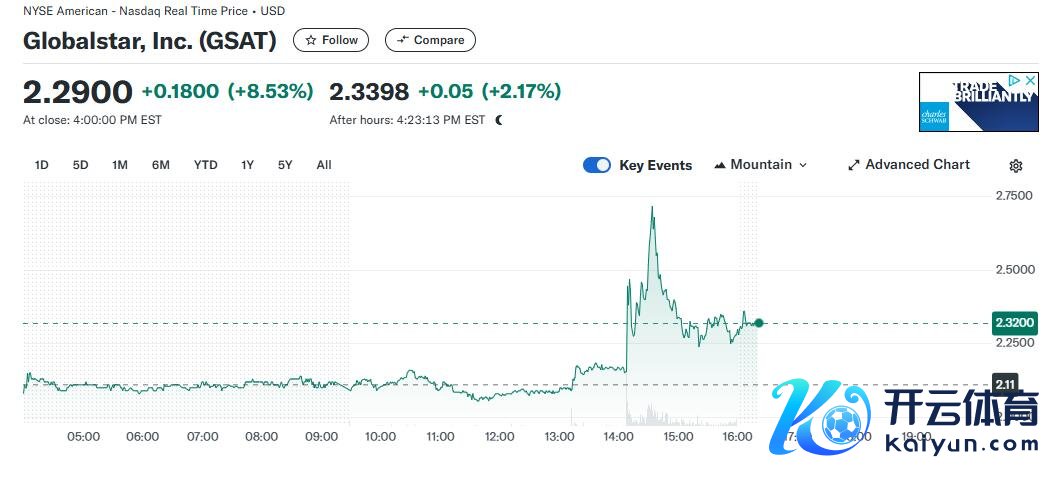Expand the Mountain chart type dropdown
Screen dimensions: 1054x477
coord(761,165)
